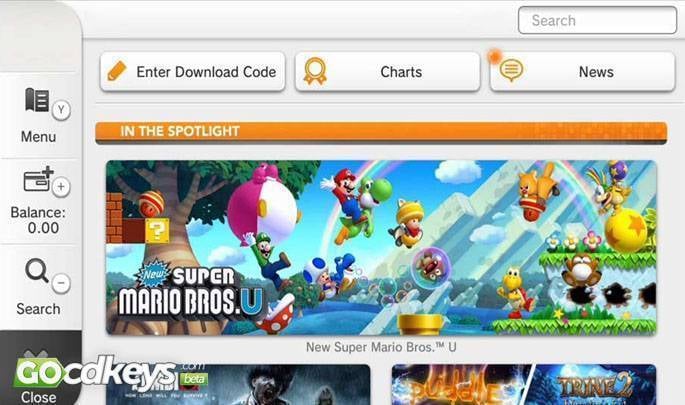The width and height of the screenshot is (685, 405).
Task: Open the Menu book icon in sidebar
Action: [37, 100]
